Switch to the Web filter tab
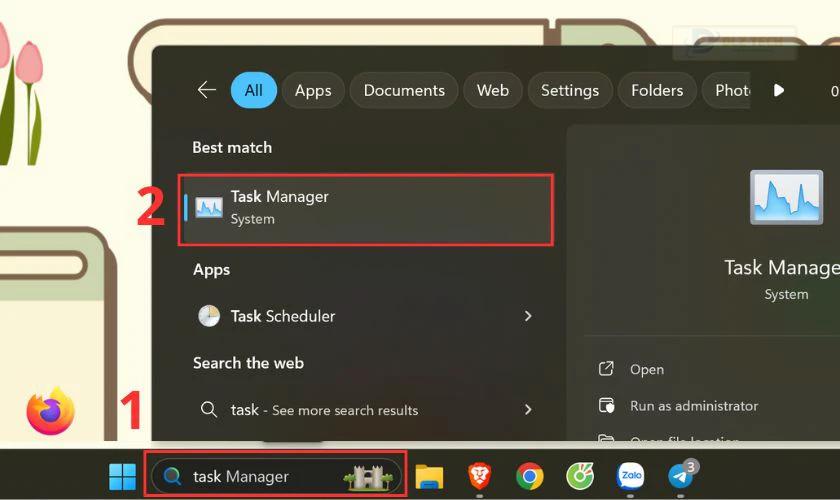840x500 pixels. coord(493,90)
